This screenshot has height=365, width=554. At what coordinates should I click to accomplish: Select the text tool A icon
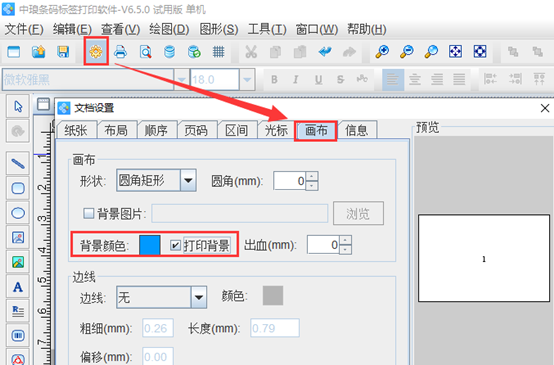(x=18, y=287)
